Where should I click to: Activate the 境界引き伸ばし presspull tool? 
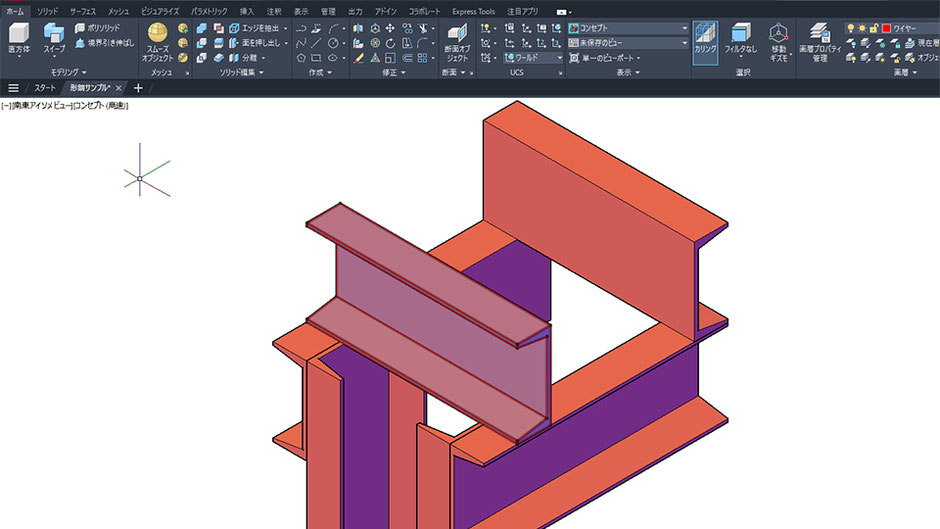[x=104, y=43]
